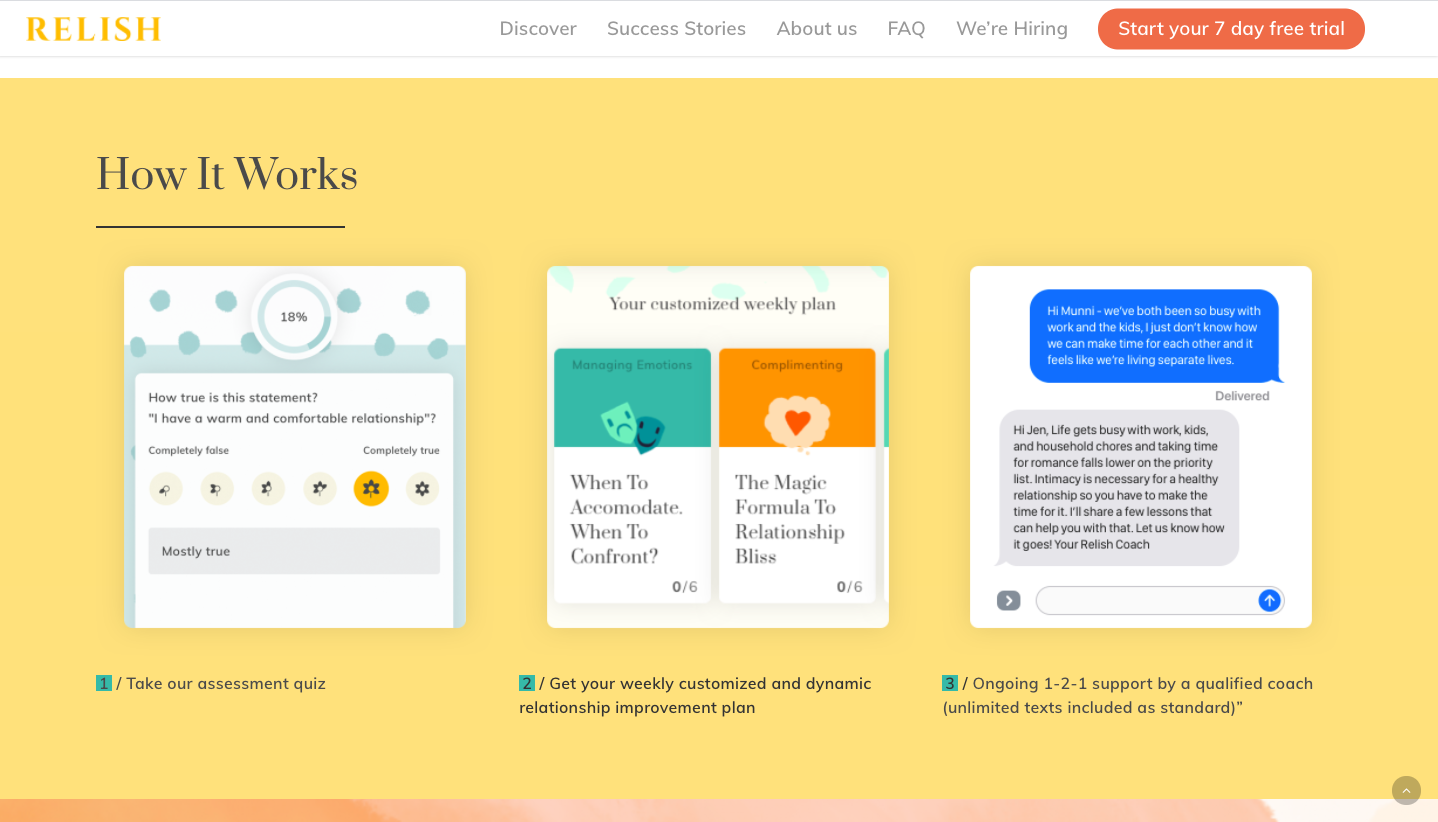Image resolution: width=1438 pixels, height=822 pixels.
Task: Click the Delivered status label
Action: click(x=1242, y=396)
